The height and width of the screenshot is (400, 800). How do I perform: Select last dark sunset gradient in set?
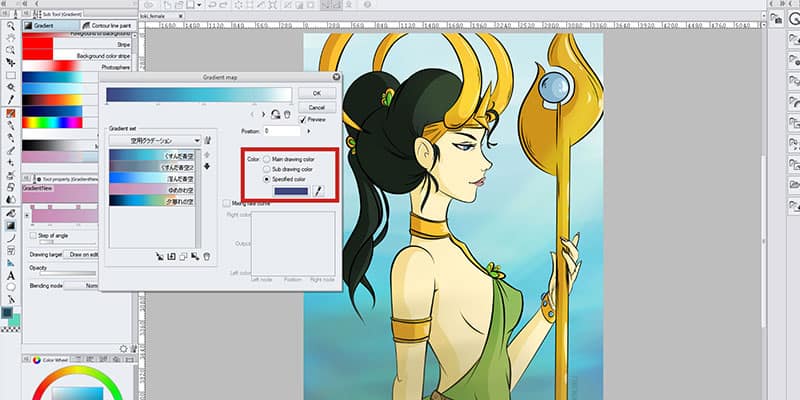pyautogui.click(x=152, y=201)
